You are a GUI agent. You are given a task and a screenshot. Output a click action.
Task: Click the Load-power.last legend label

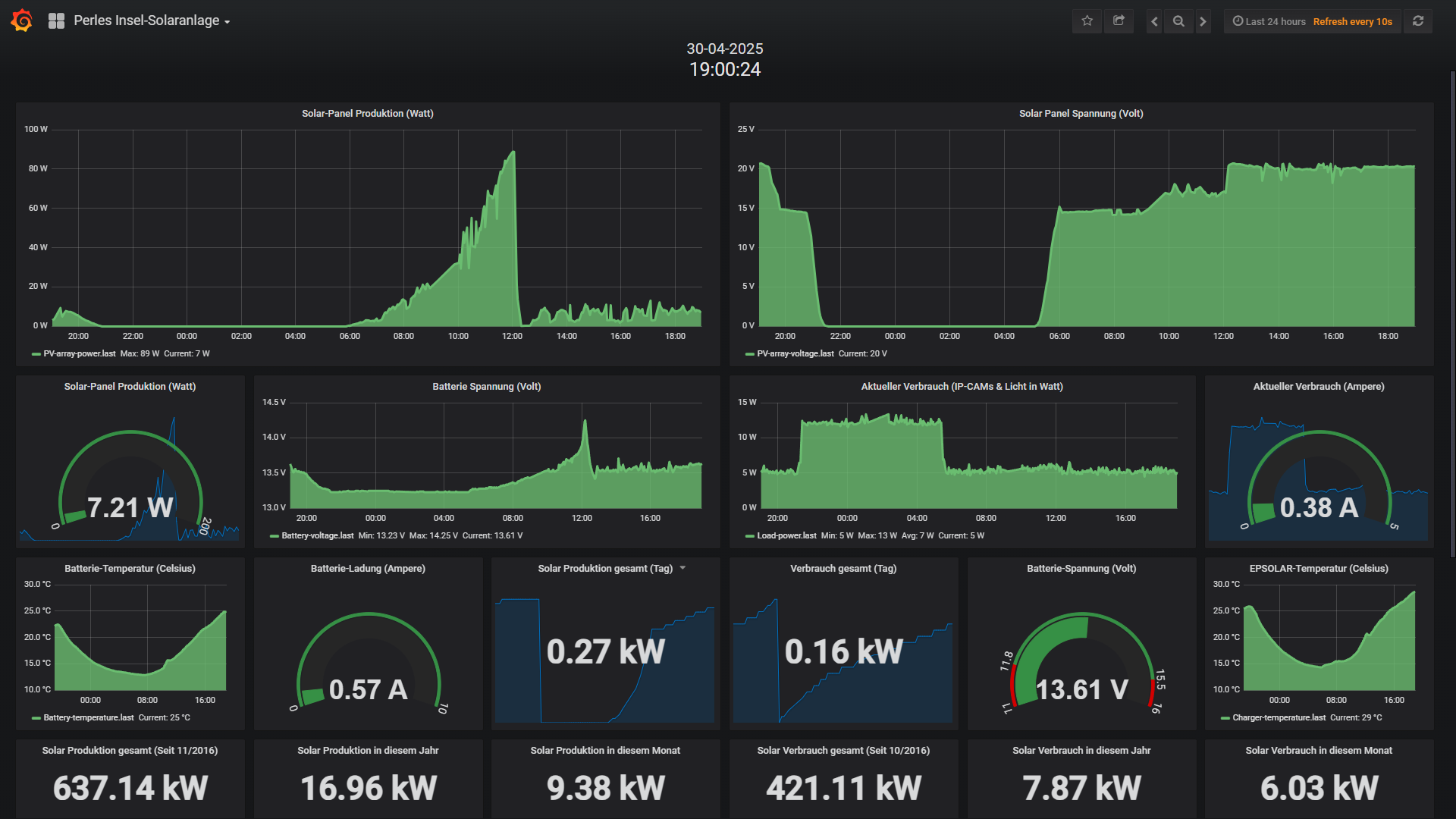point(787,536)
